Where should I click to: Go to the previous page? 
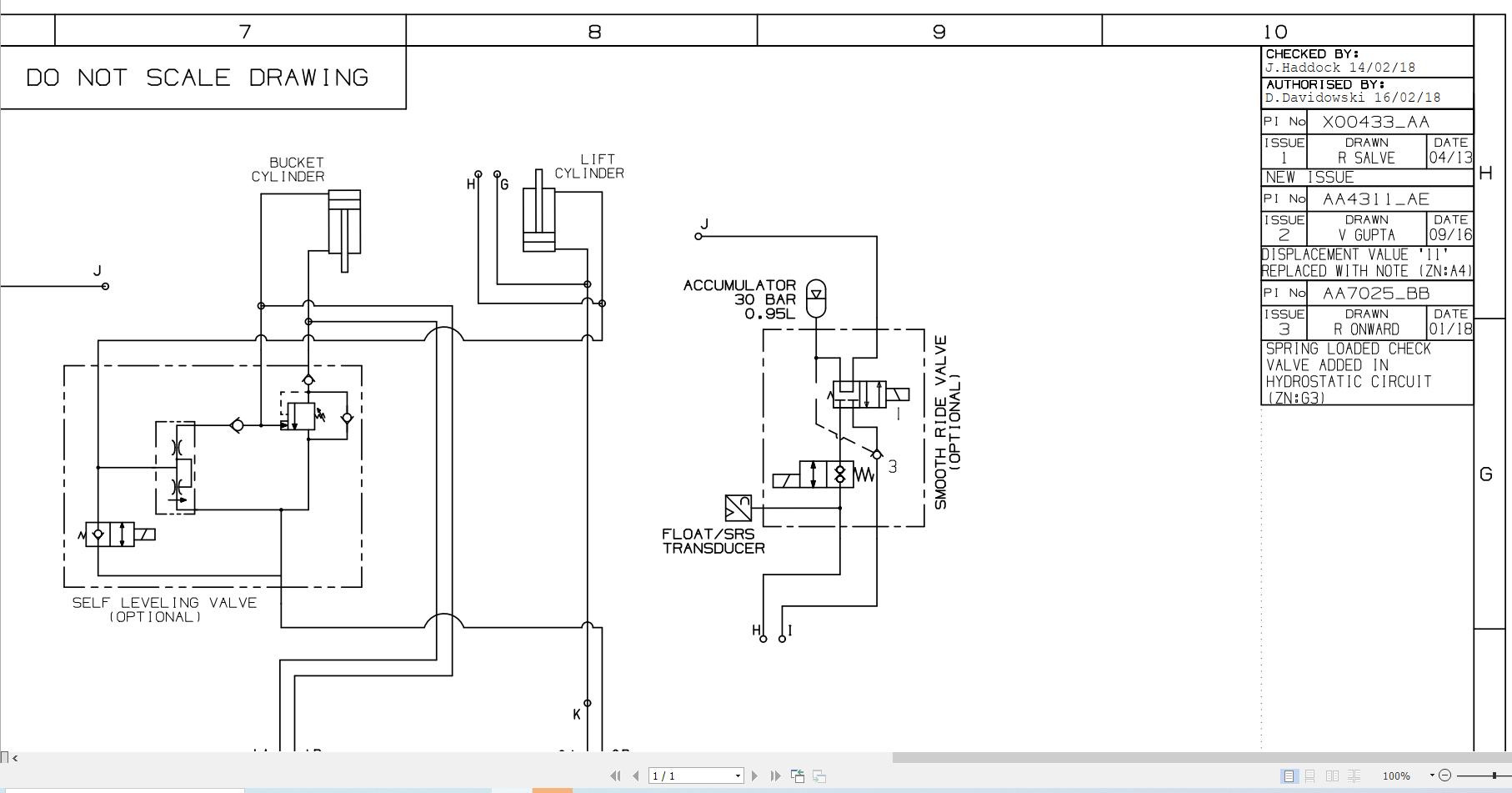(x=636, y=775)
